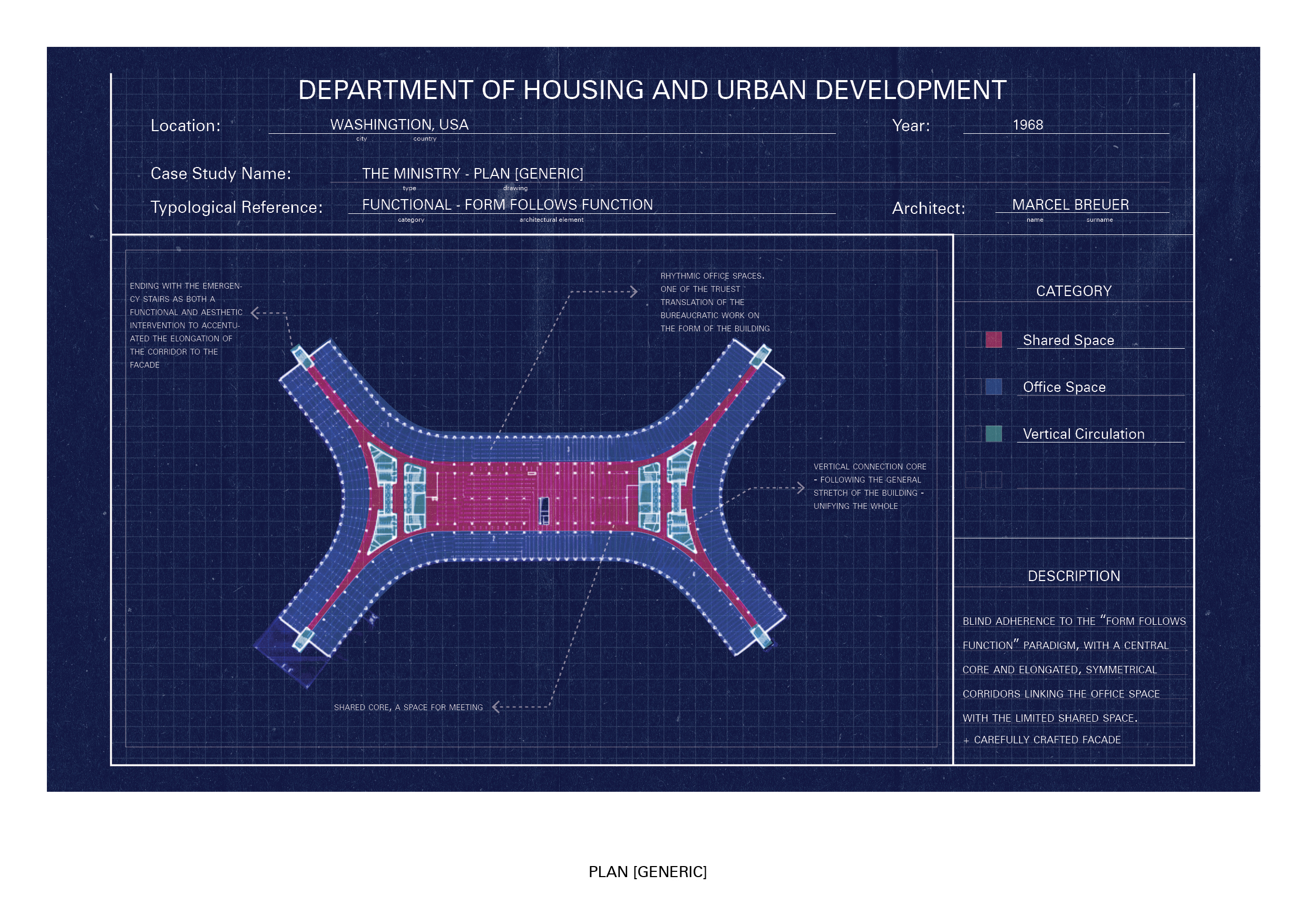Screen dimensions: 1307x924
Task: Check the empty box beside Office Space
Action: 973,387
